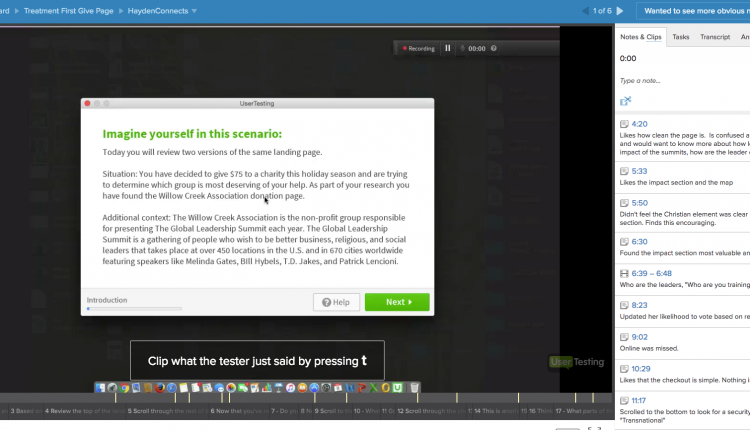Open the Trash in the macOS dock
The image size is (750, 430).
pos(414,387)
